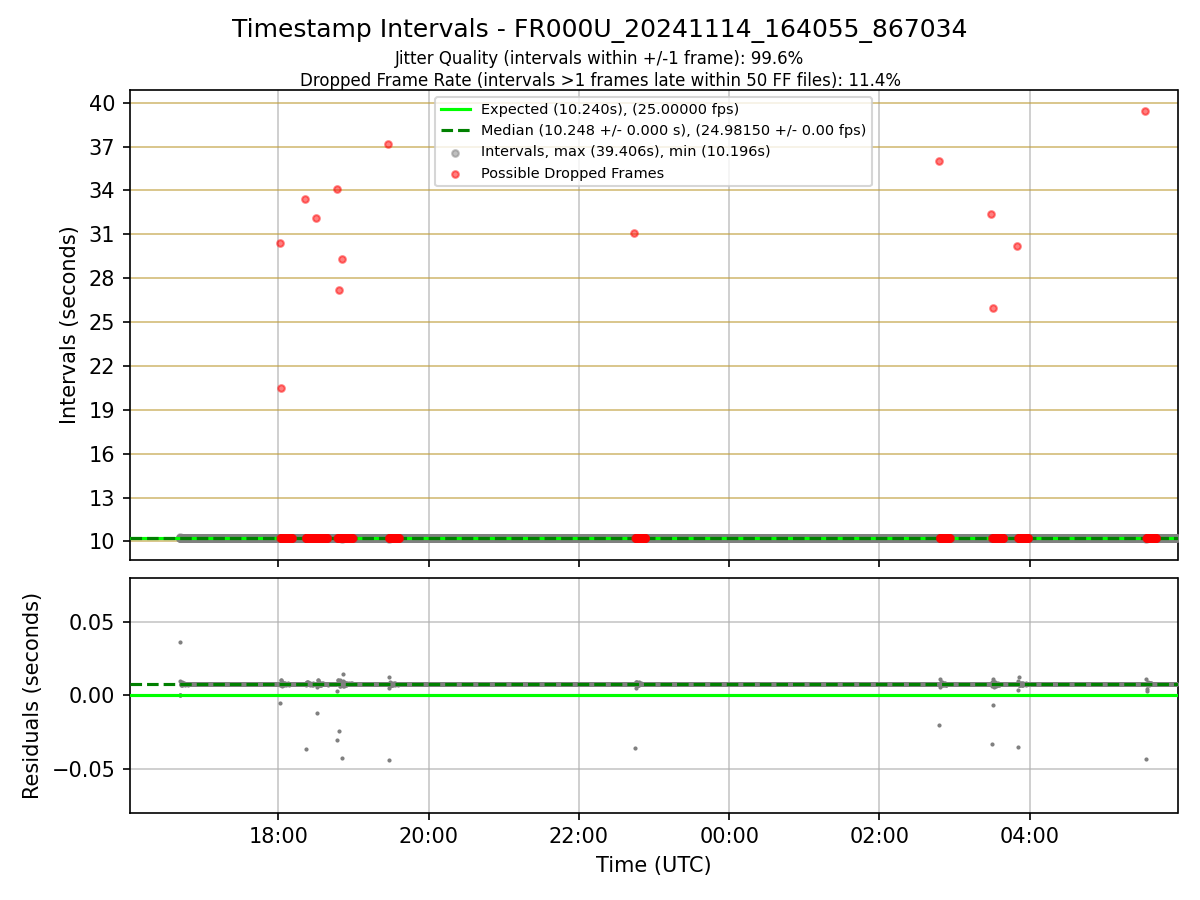Click the Residuals (seconds) axis label
Screen dimensions: 1200x900
click(x=32, y=696)
